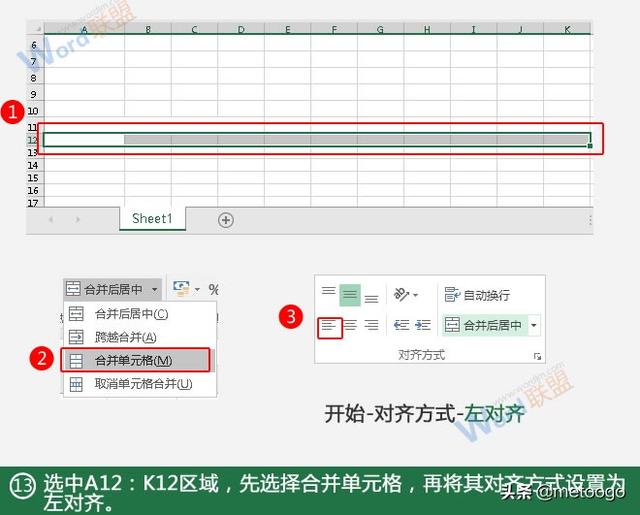The height and width of the screenshot is (515, 640).
Task: Select column K header
Action: coord(567,29)
